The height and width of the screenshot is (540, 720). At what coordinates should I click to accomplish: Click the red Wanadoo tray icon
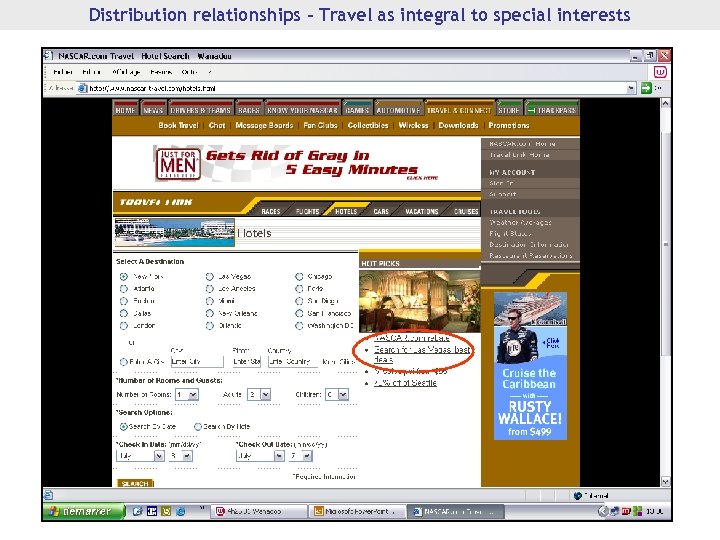pos(626,511)
